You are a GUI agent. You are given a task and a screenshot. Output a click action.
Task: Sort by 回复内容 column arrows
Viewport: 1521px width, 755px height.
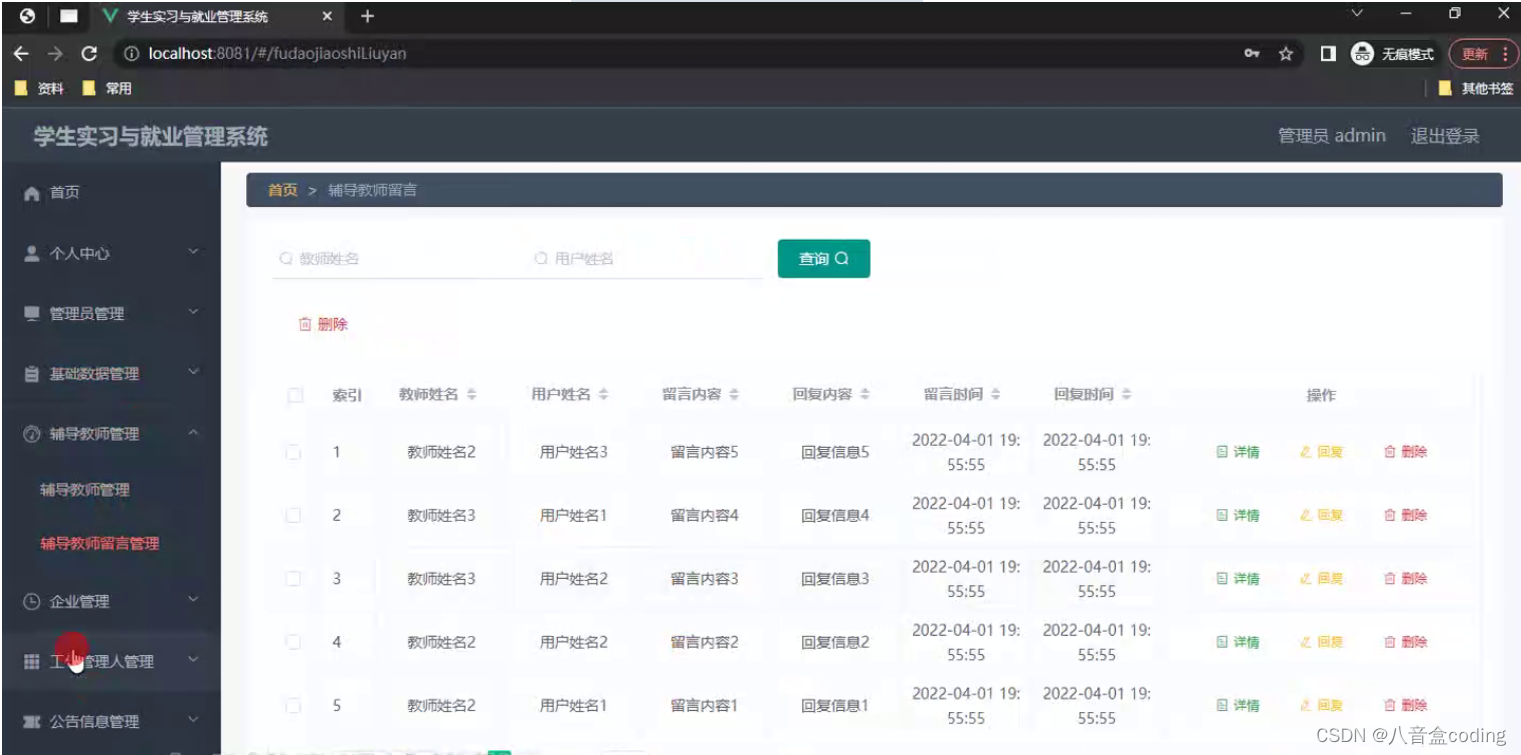865,395
